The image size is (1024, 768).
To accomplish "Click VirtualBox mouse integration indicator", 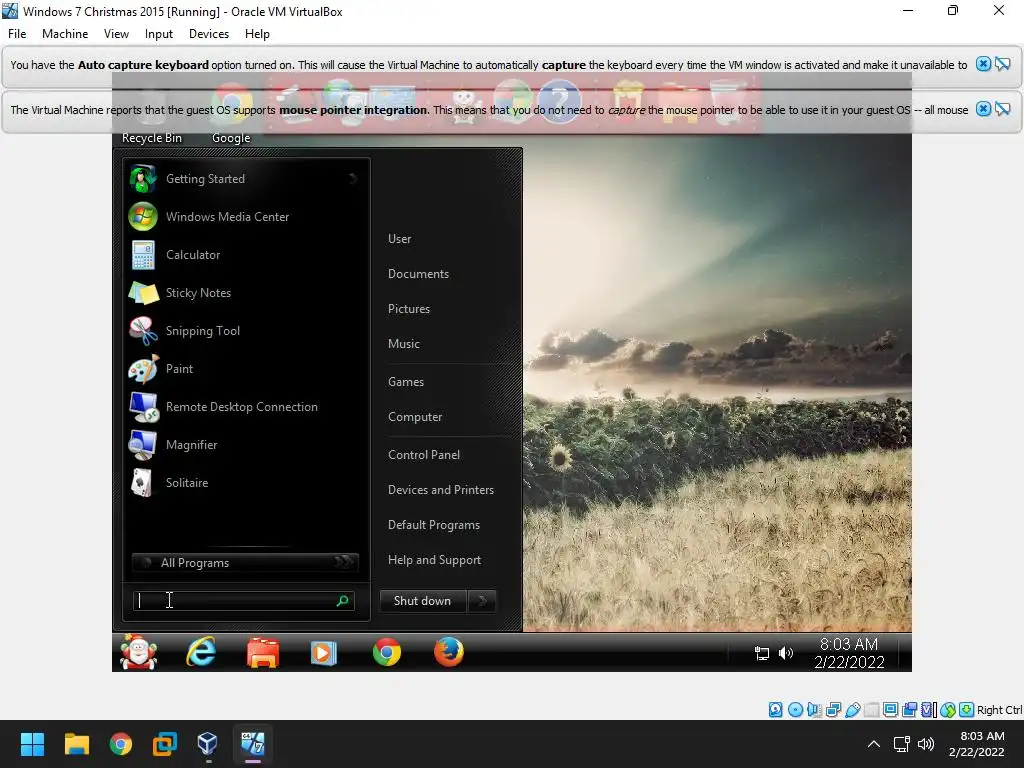I will point(948,710).
